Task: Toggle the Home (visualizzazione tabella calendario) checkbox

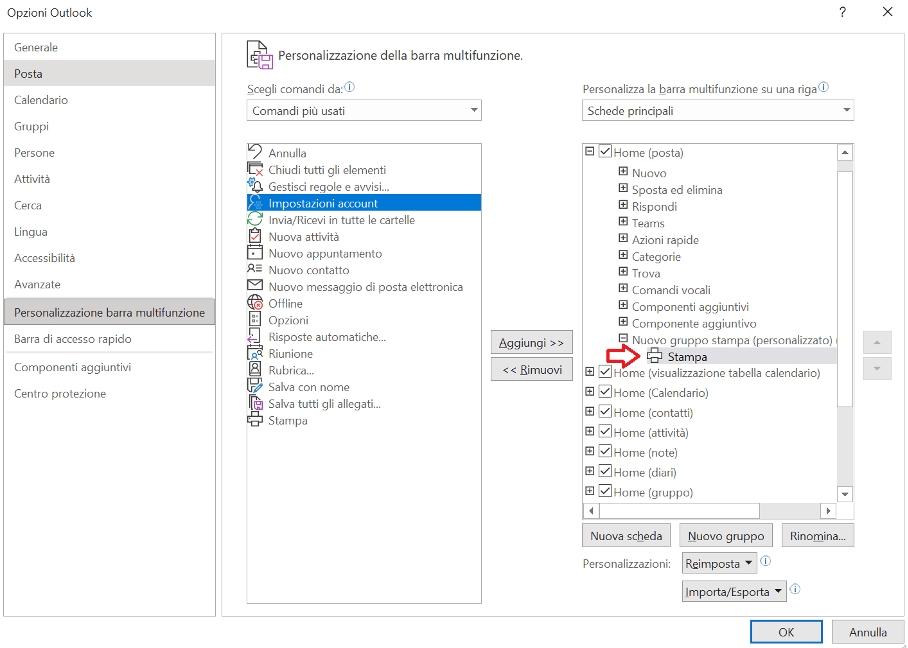Action: point(605,372)
